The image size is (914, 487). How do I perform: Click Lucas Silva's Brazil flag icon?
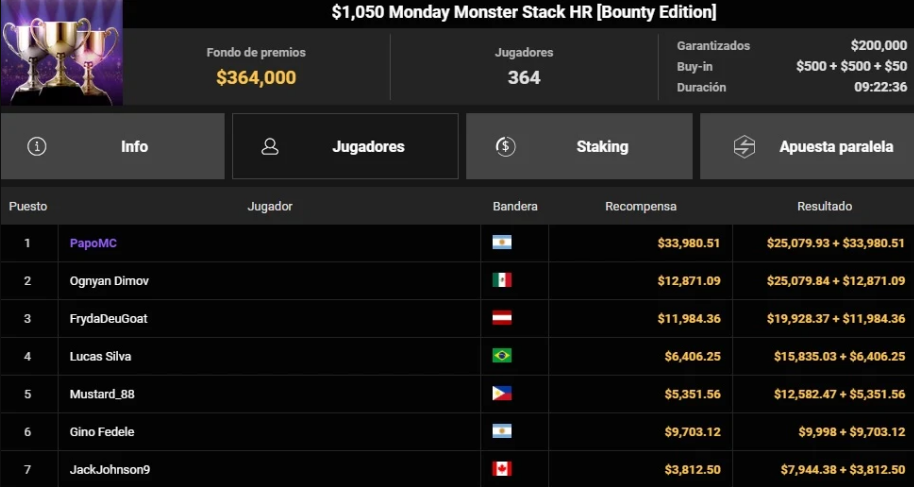(502, 356)
